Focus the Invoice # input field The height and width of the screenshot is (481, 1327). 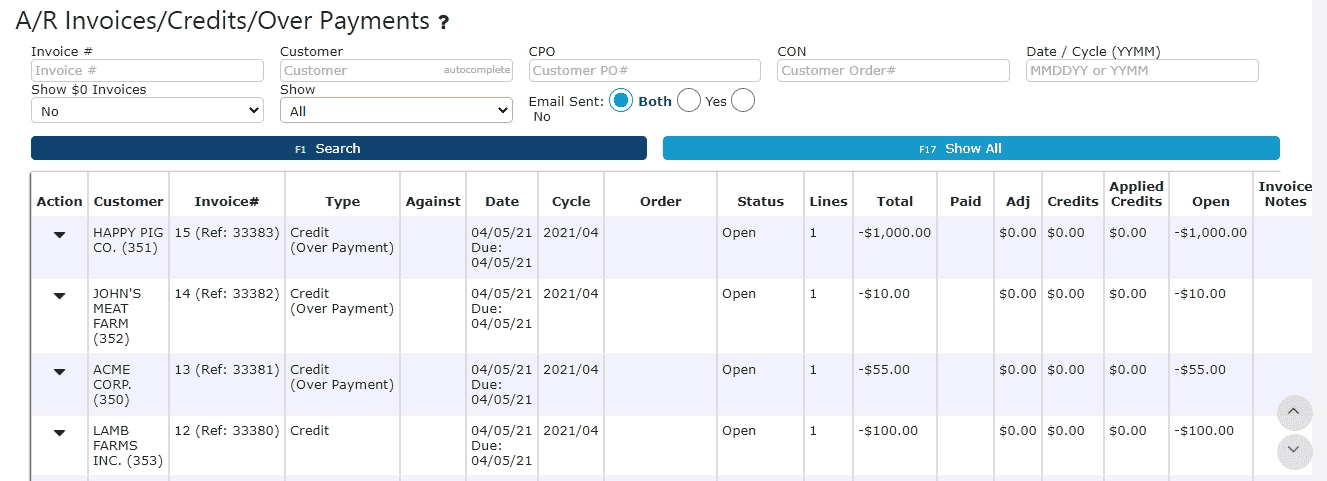(147, 71)
